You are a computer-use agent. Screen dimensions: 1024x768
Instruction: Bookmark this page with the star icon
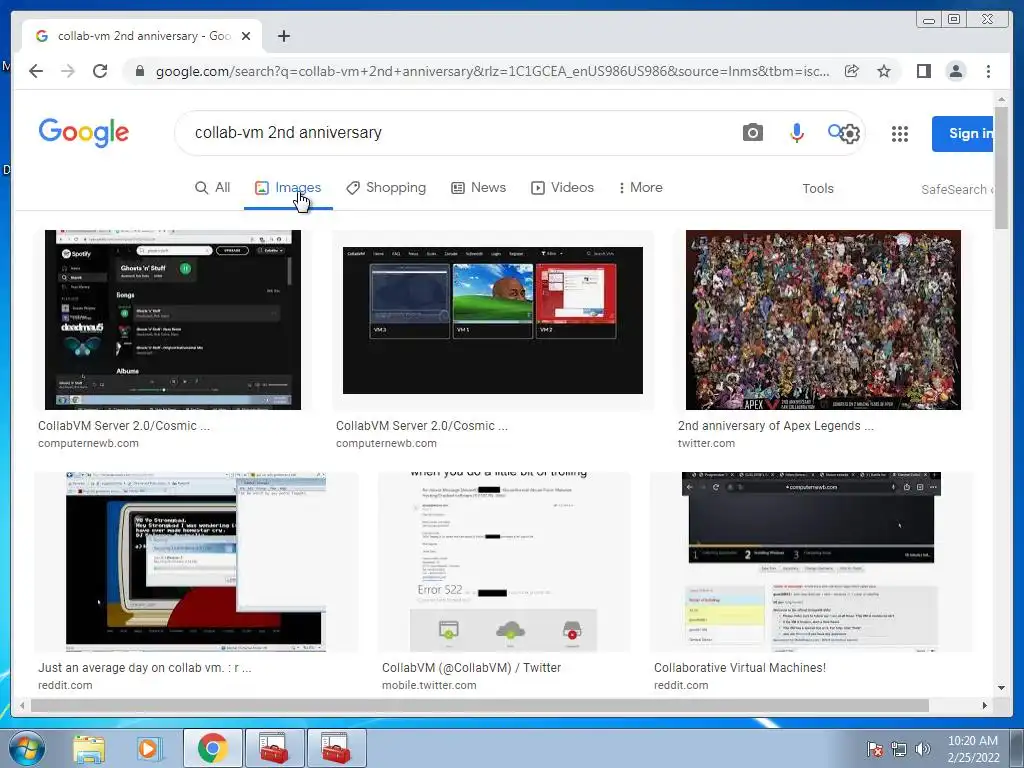coord(884,71)
